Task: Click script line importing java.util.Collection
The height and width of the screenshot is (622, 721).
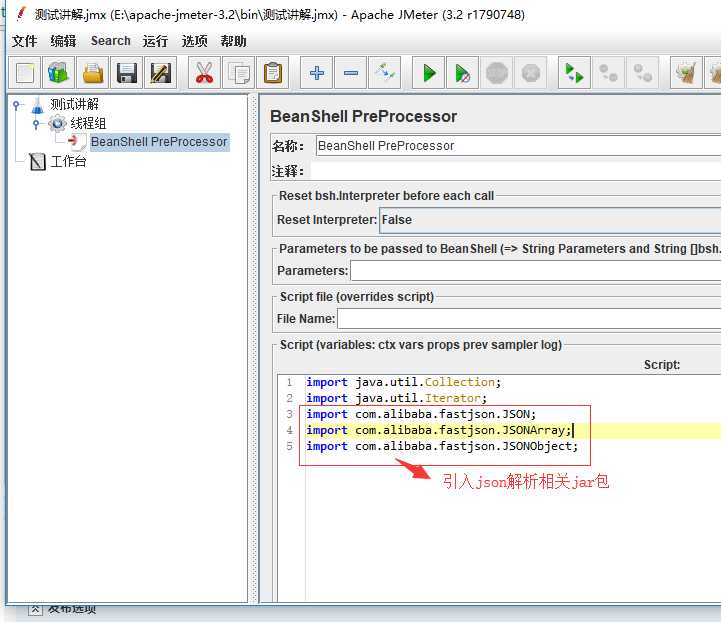Action: click(403, 382)
